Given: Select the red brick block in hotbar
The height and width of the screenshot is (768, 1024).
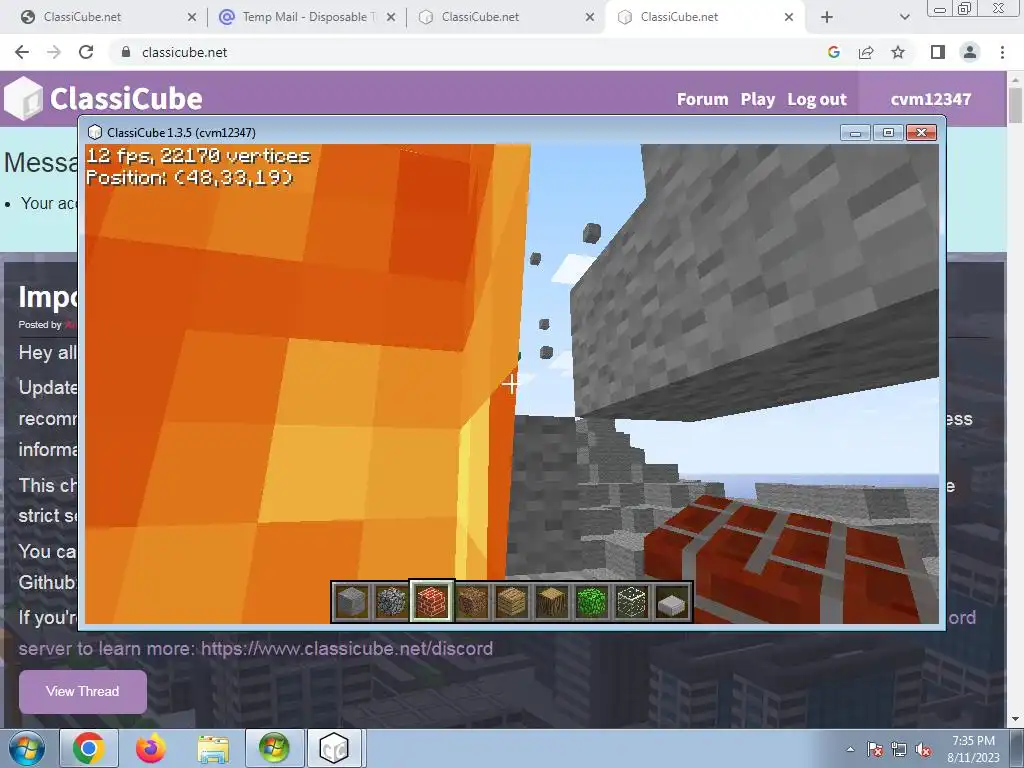Looking at the screenshot, I should pos(432,601).
